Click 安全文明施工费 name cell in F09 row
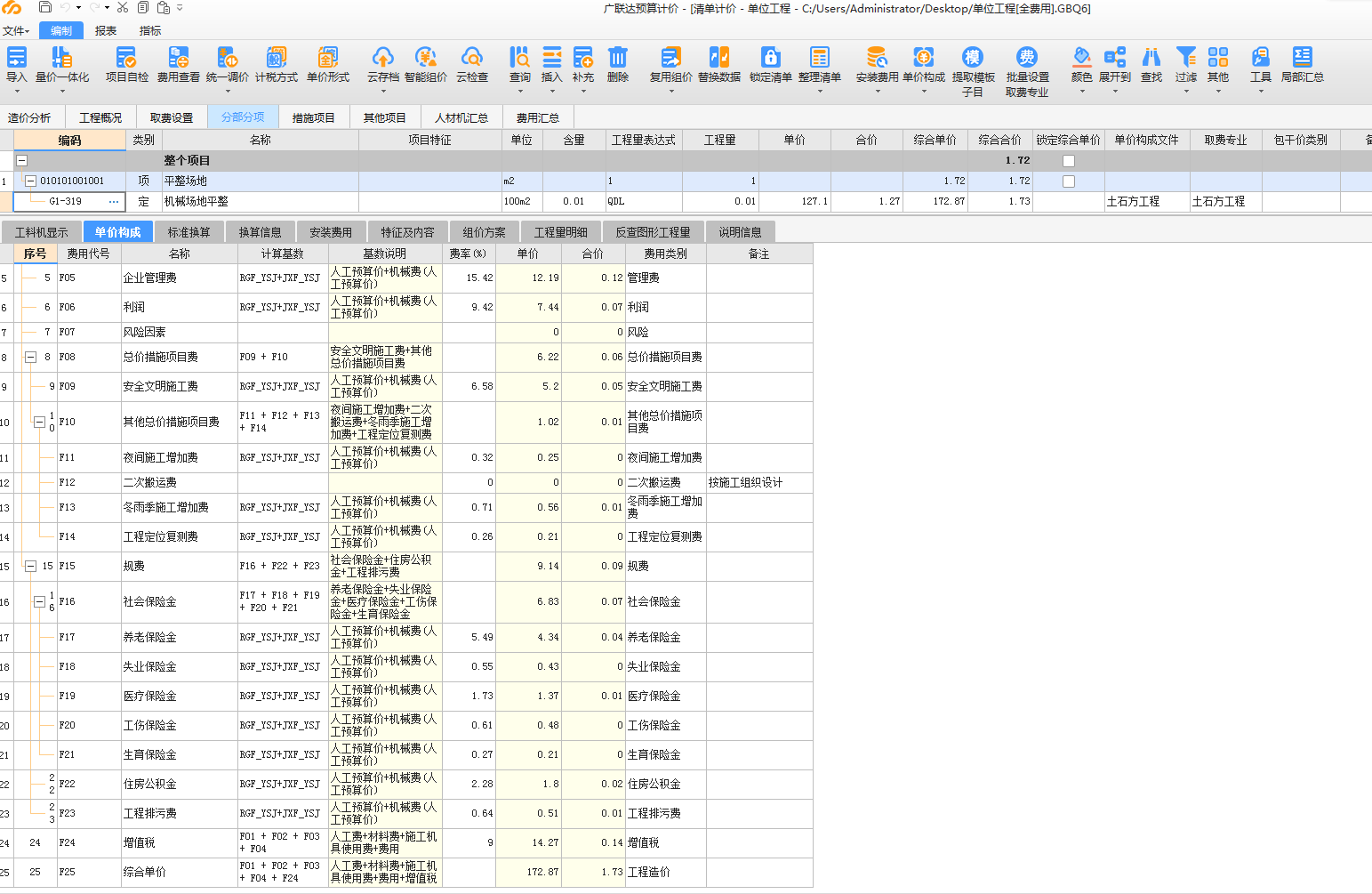This screenshot has height=894, width=1372. click(180, 387)
